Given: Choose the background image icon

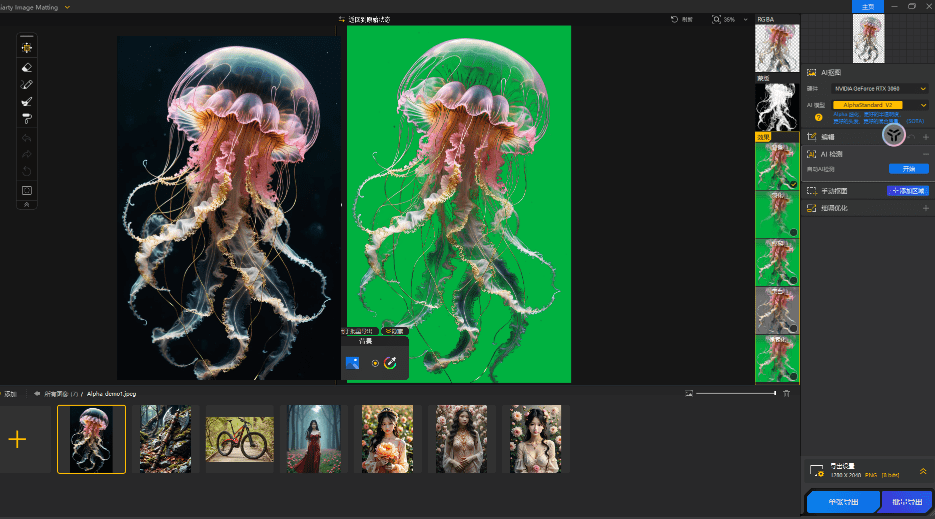Looking at the screenshot, I should coord(353,363).
